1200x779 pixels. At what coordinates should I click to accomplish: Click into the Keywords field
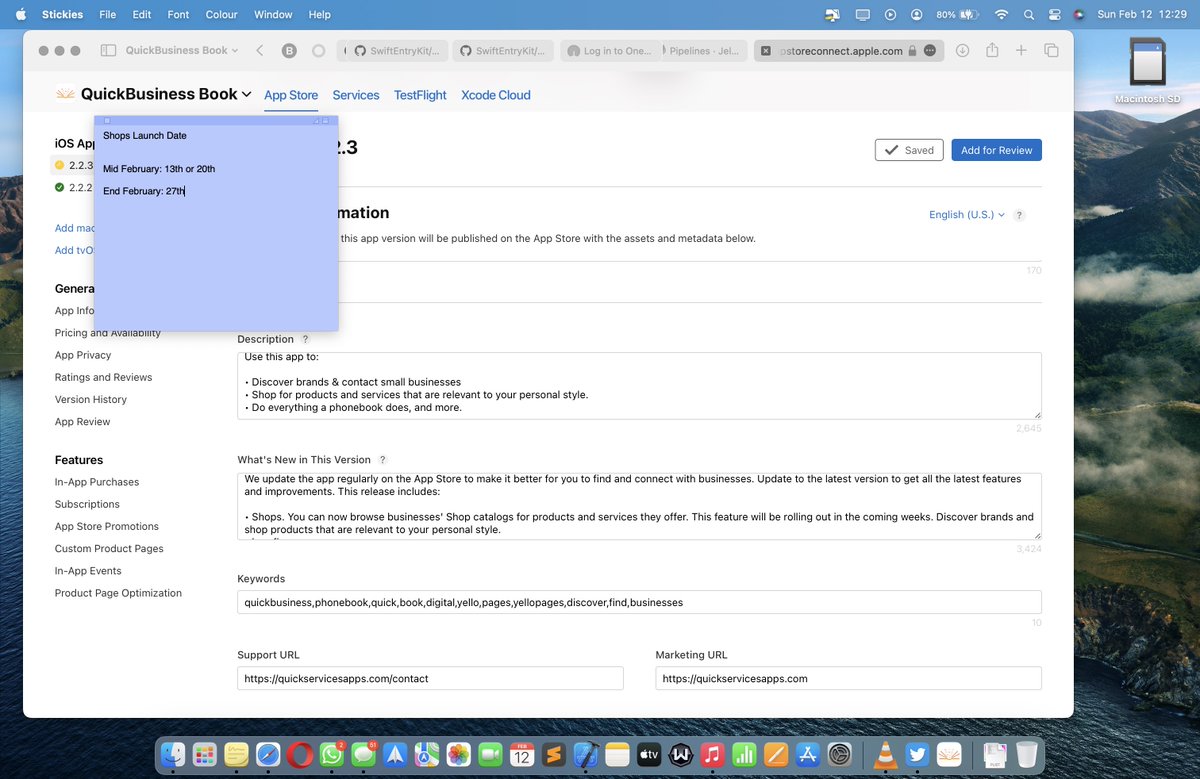coord(639,602)
